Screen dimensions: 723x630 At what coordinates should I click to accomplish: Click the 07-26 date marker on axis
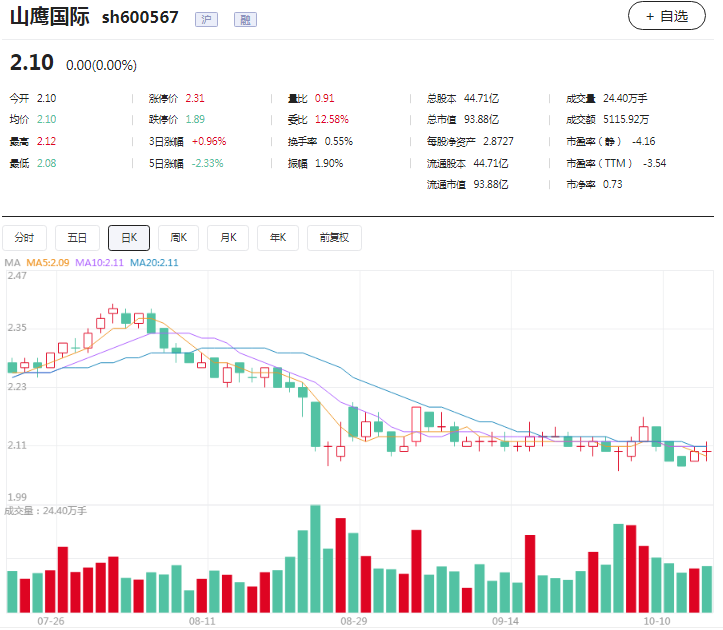pos(50,621)
